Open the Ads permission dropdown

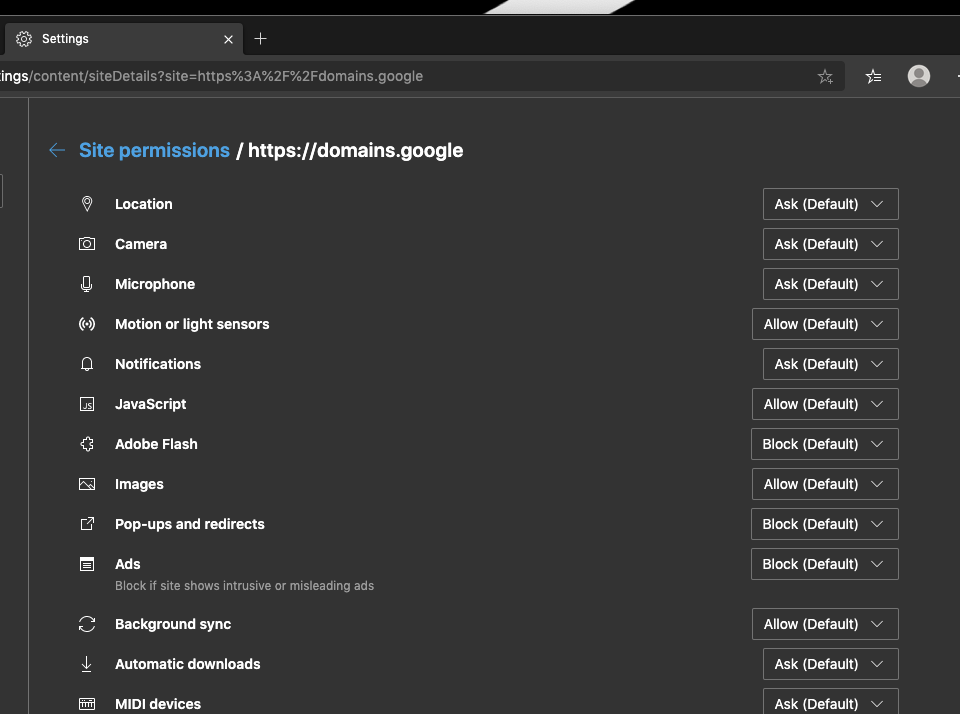click(824, 564)
